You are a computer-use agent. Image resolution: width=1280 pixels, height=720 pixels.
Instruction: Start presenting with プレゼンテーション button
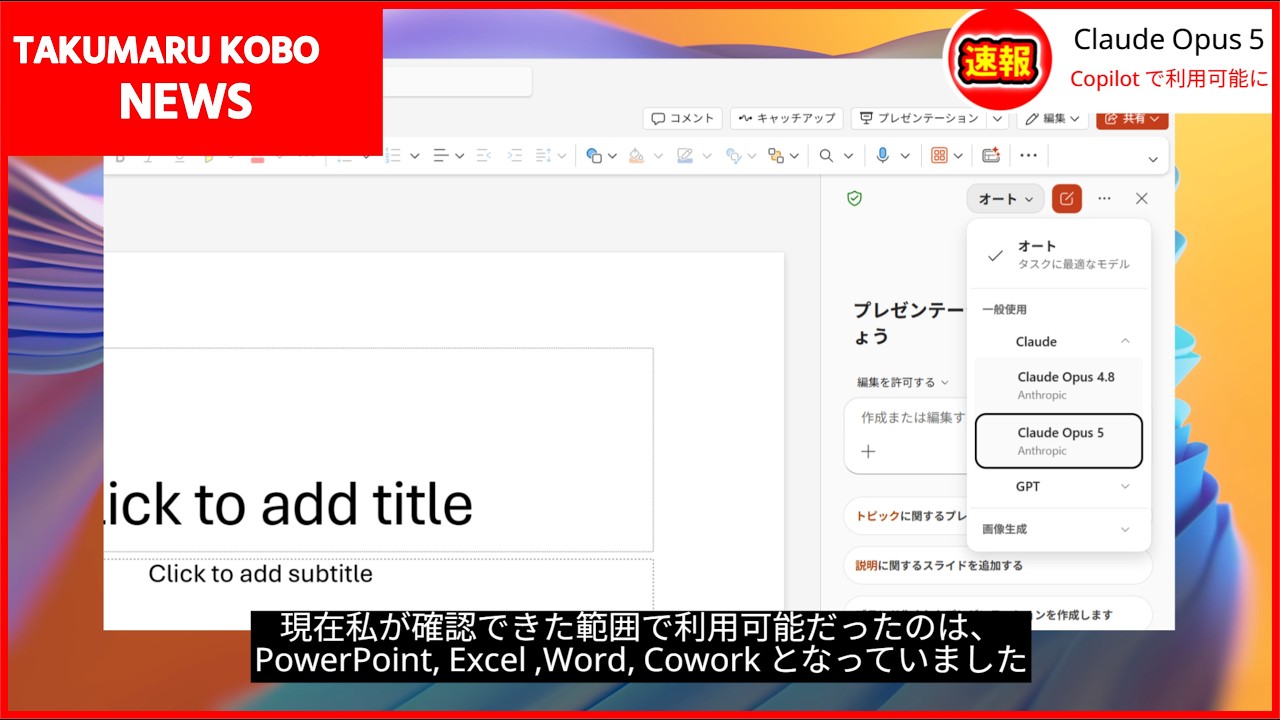click(x=919, y=118)
